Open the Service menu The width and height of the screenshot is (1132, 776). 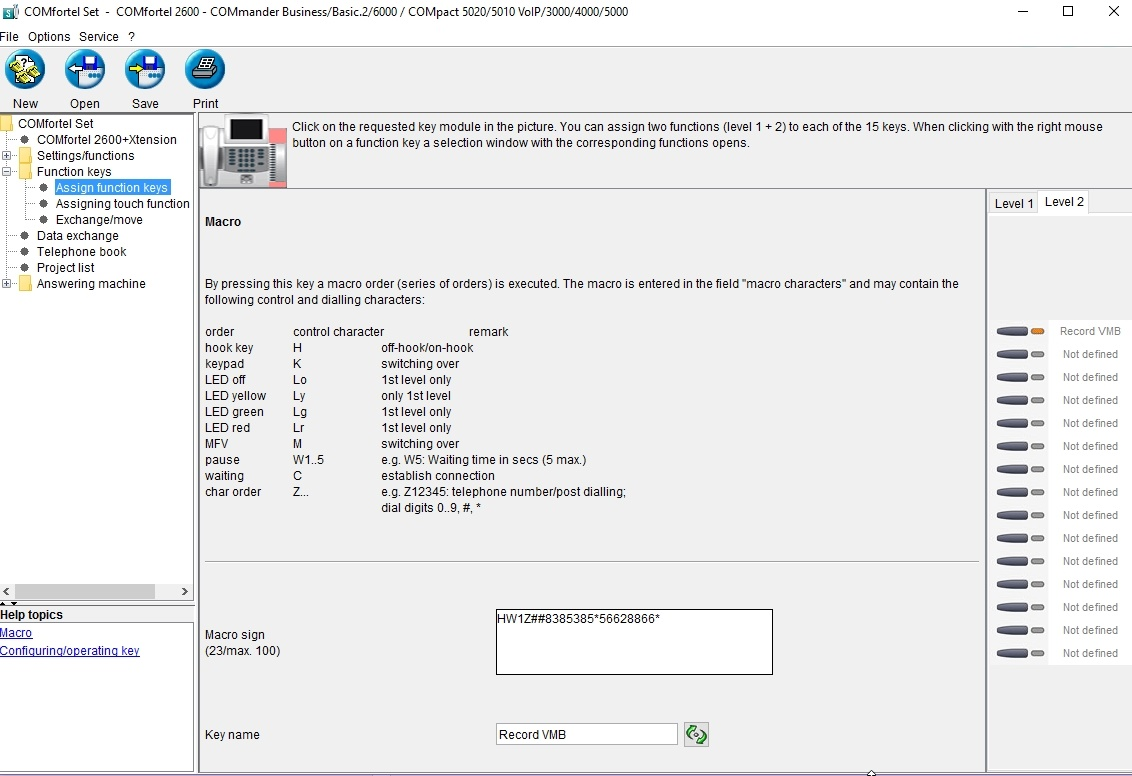[x=99, y=37]
